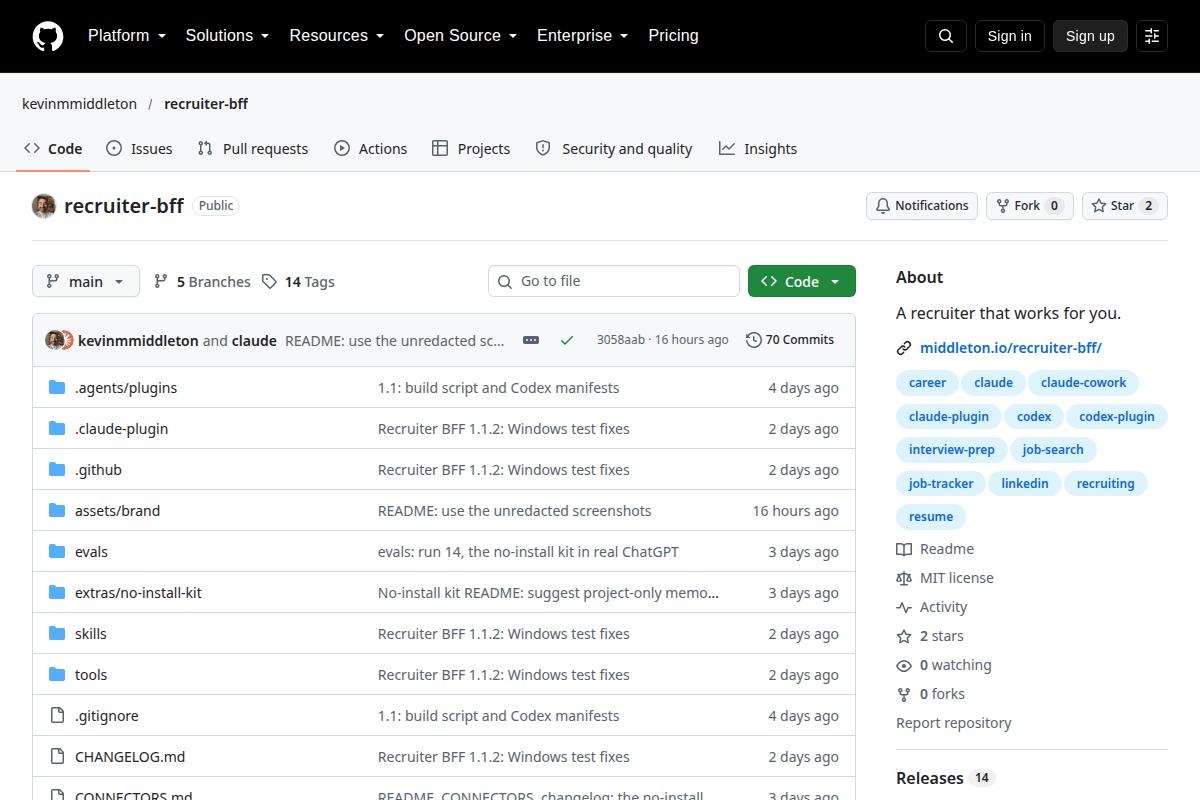The width and height of the screenshot is (1200, 800).
Task: Click the Sign in button
Action: tap(1010, 36)
